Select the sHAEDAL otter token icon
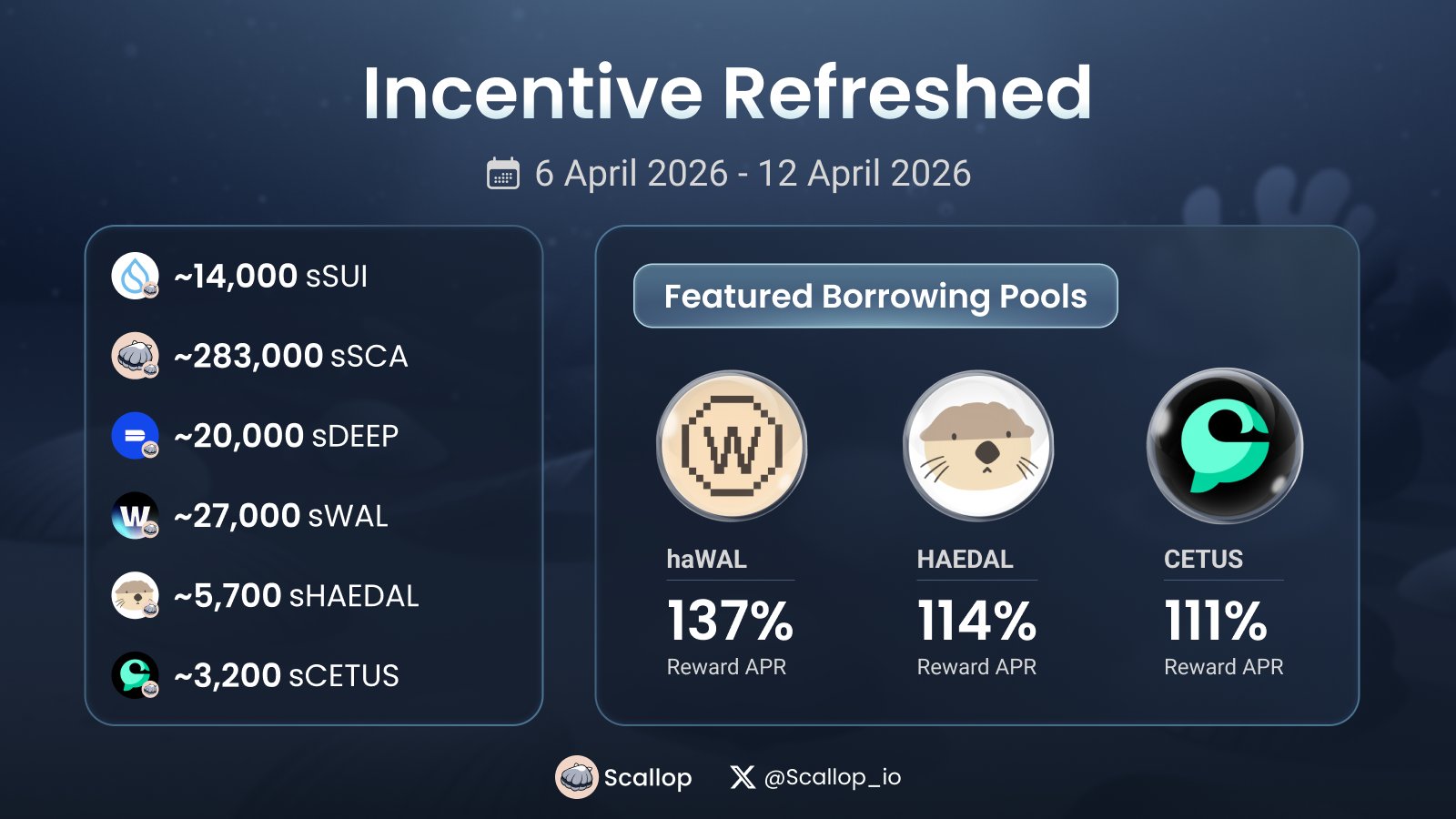Image resolution: width=1456 pixels, height=819 pixels. (x=135, y=596)
